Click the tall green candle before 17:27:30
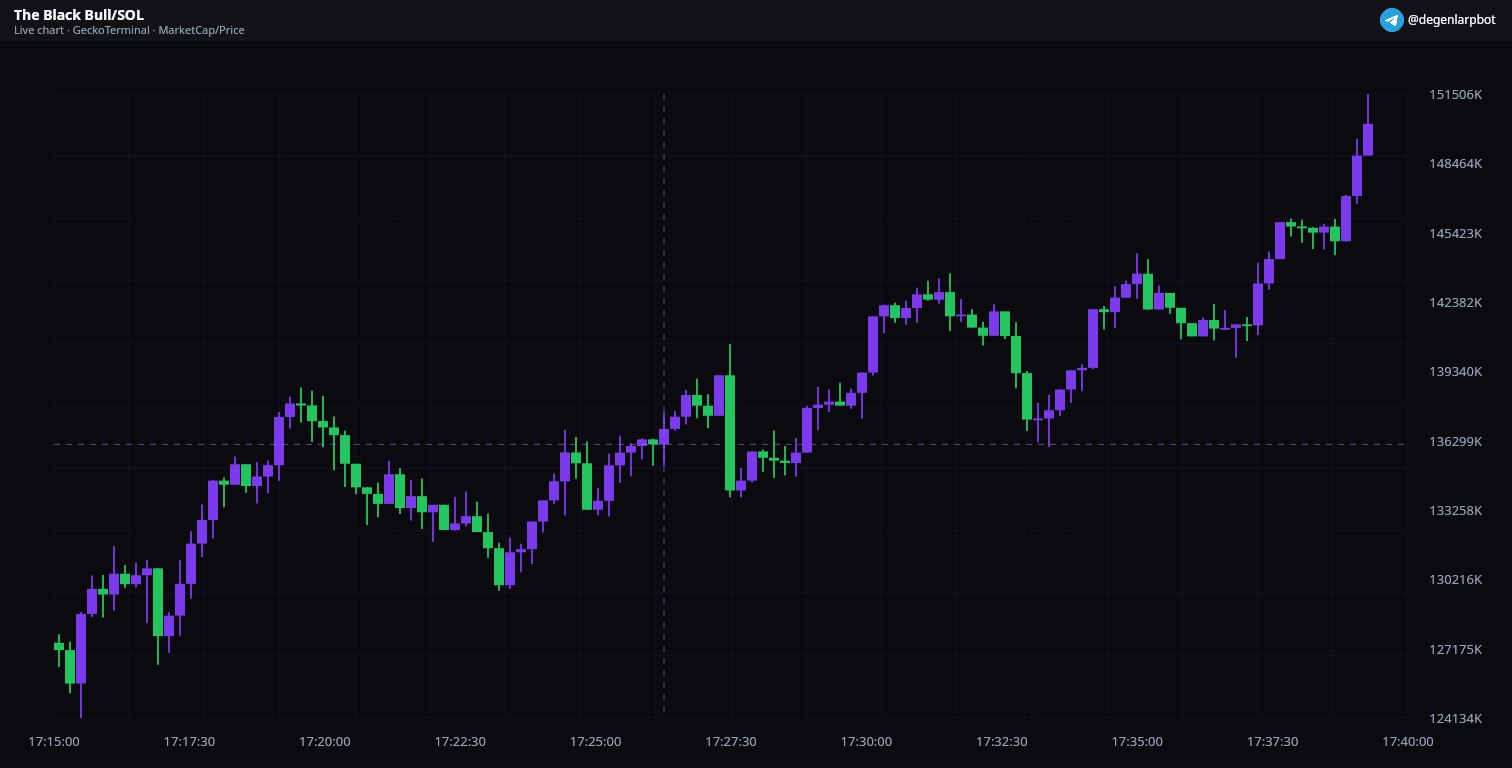The image size is (1512, 768). pyautogui.click(x=730, y=432)
